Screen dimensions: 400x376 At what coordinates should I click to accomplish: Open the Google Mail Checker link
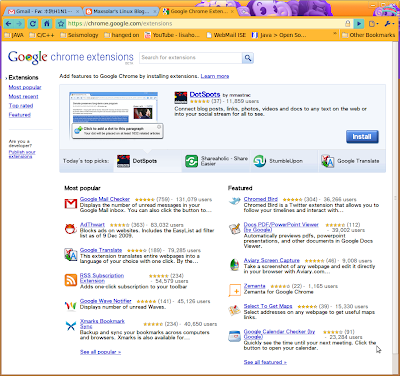tap(105, 199)
